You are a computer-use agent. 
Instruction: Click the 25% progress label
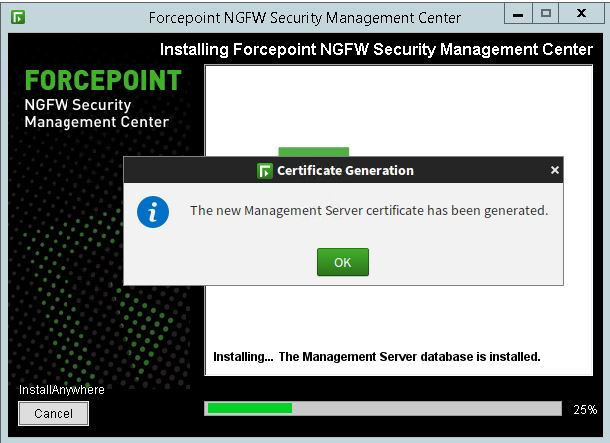tap(585, 410)
